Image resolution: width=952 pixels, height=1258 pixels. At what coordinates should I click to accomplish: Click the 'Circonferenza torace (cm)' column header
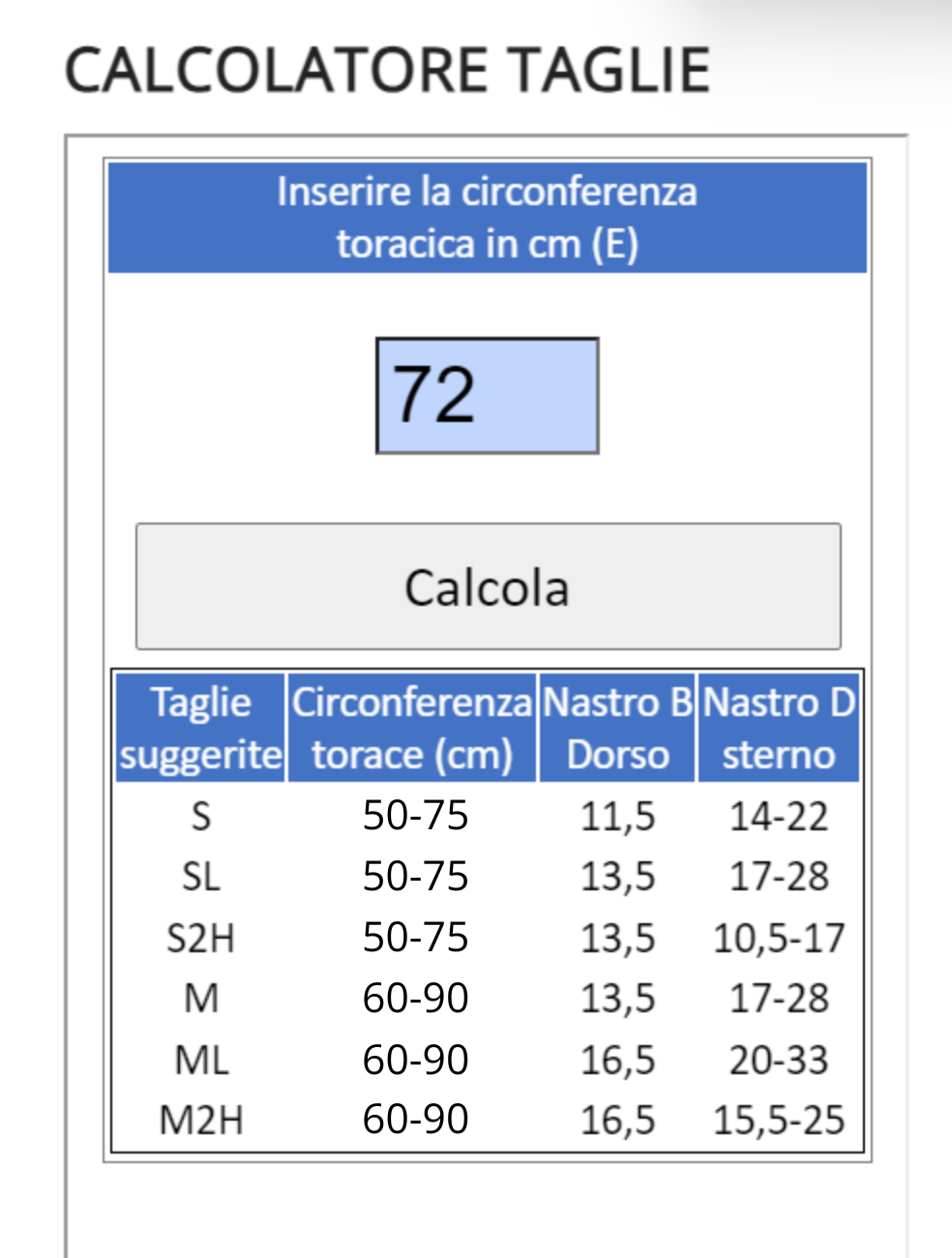coord(412,728)
